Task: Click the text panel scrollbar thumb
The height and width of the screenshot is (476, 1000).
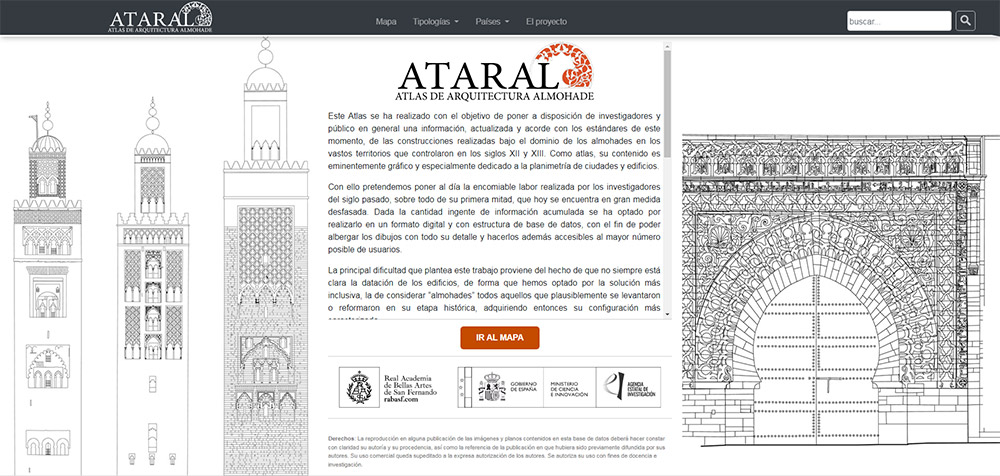Action: 668,103
